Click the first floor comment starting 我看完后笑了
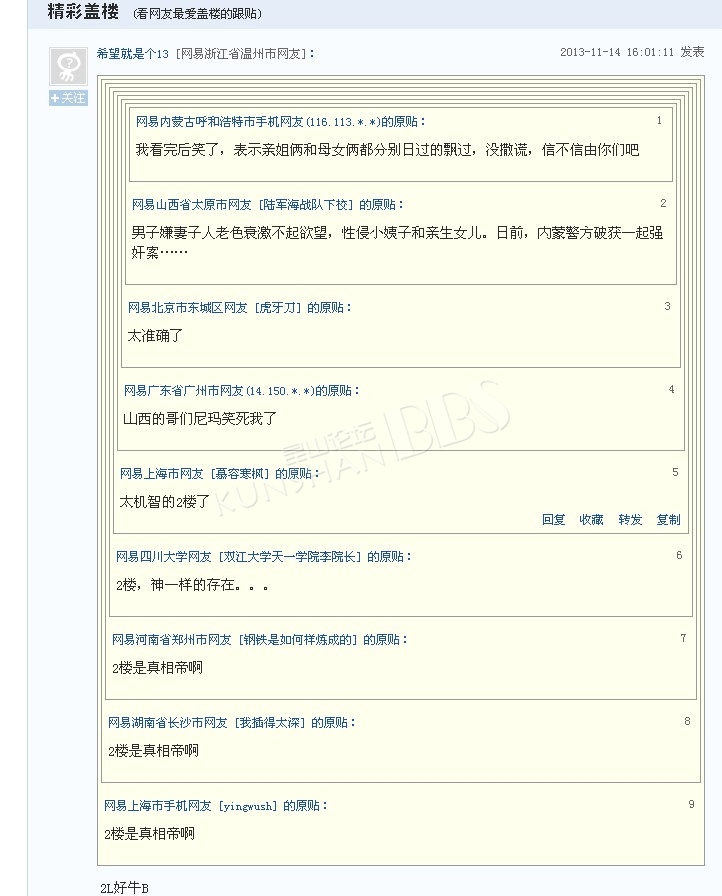This screenshot has height=896, width=722. (387, 150)
